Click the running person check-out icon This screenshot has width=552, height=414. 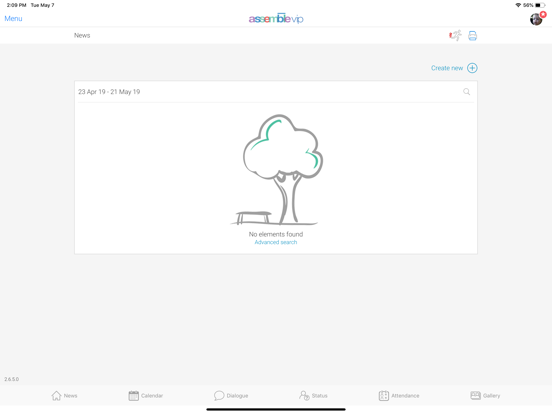[x=455, y=36]
